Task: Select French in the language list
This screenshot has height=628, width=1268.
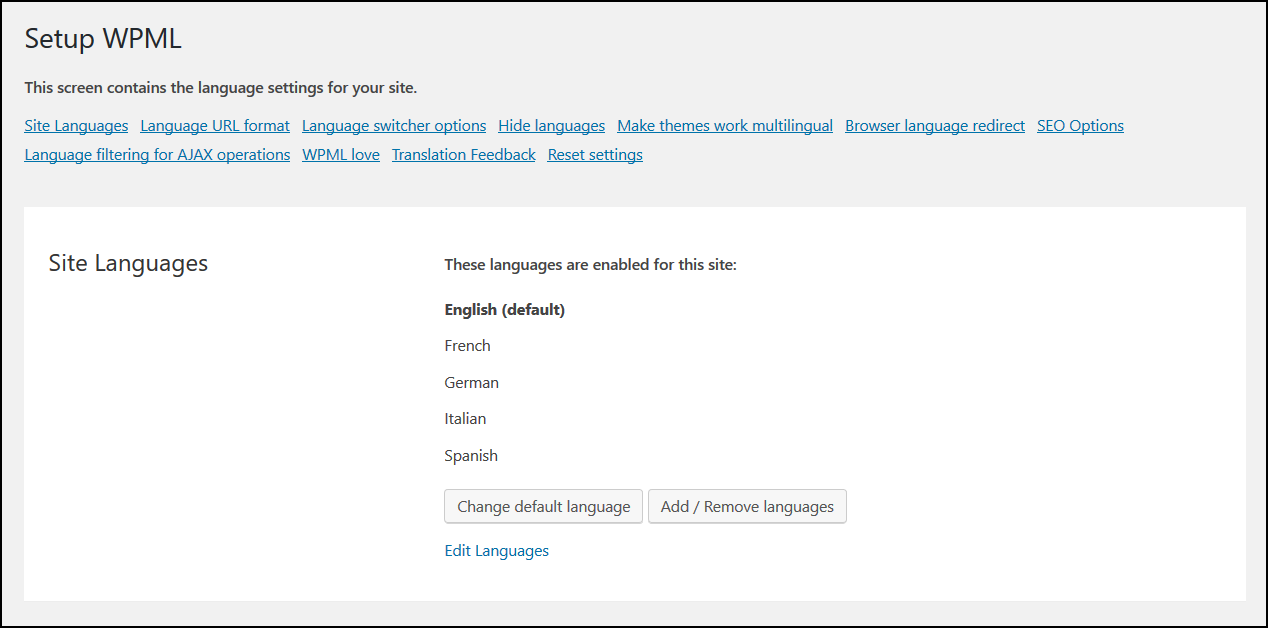Action: coord(467,345)
